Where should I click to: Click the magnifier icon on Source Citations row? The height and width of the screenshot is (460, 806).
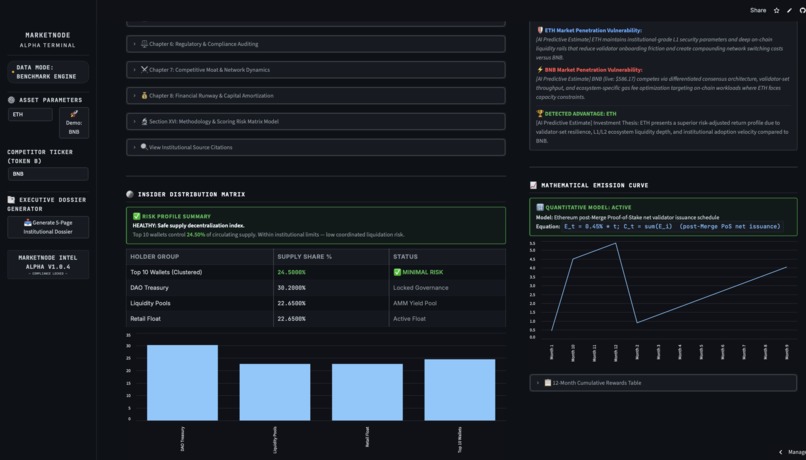(144, 146)
